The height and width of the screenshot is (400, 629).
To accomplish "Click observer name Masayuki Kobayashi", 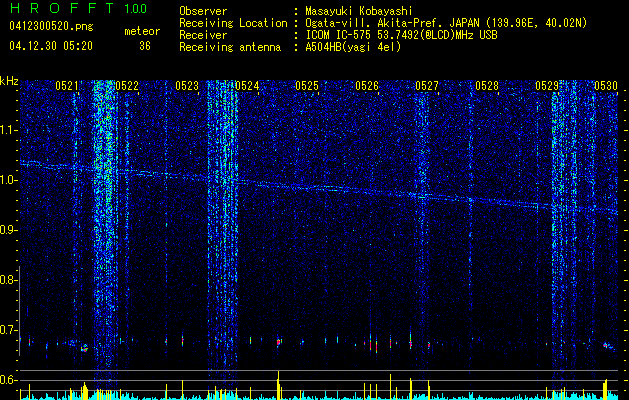I will click(358, 11).
